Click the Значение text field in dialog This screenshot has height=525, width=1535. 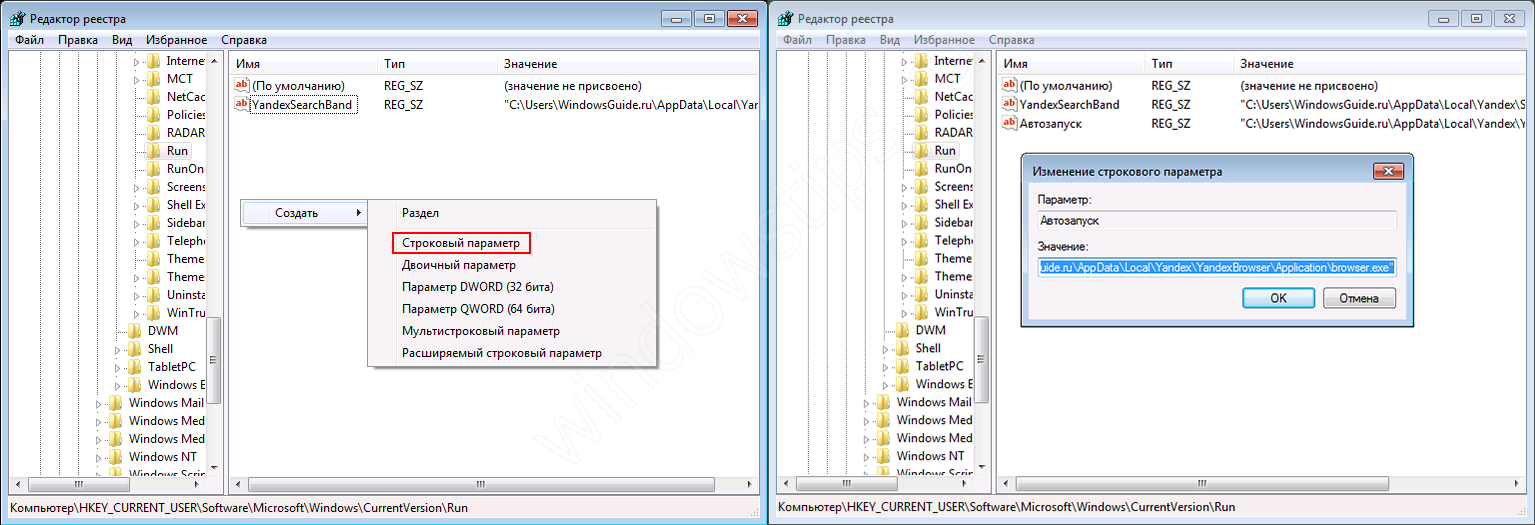tap(1216, 267)
